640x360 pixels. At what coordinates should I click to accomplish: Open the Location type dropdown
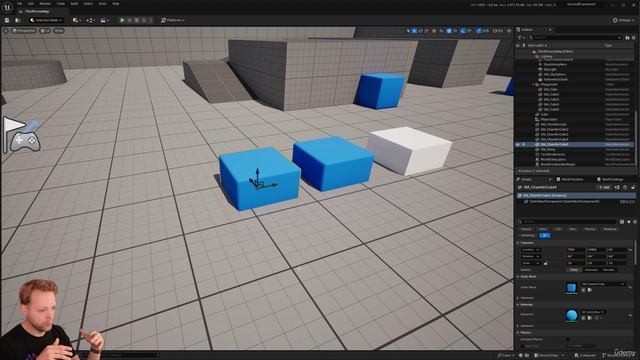tap(531, 249)
